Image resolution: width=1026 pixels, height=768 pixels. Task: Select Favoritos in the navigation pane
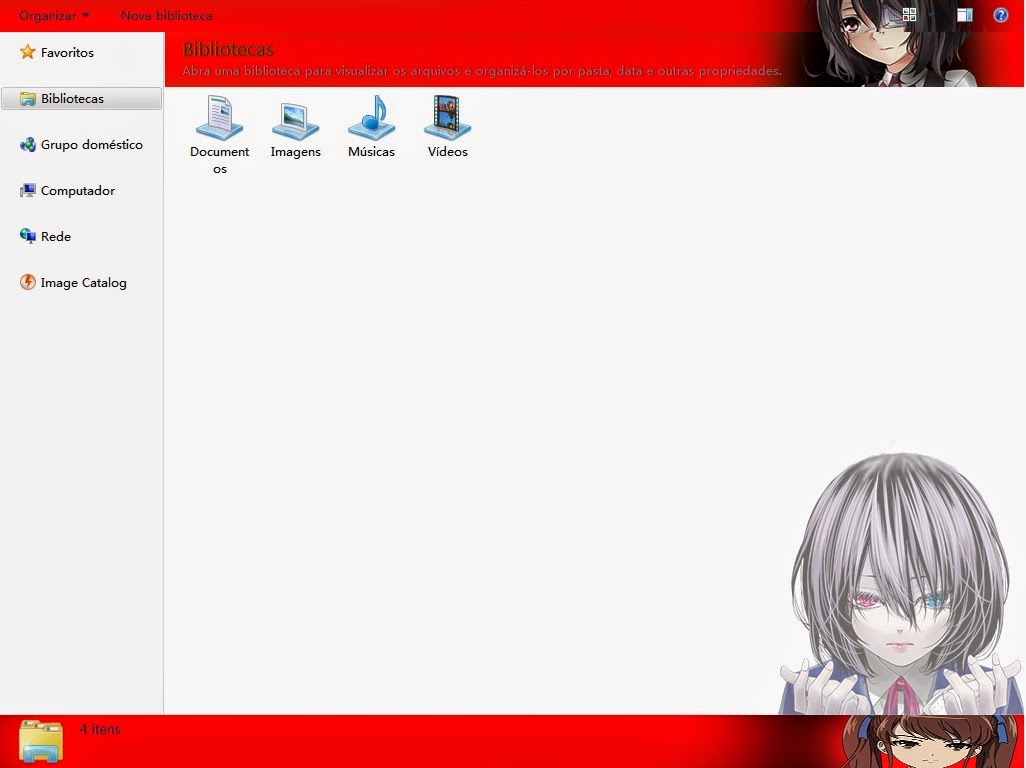(x=67, y=52)
